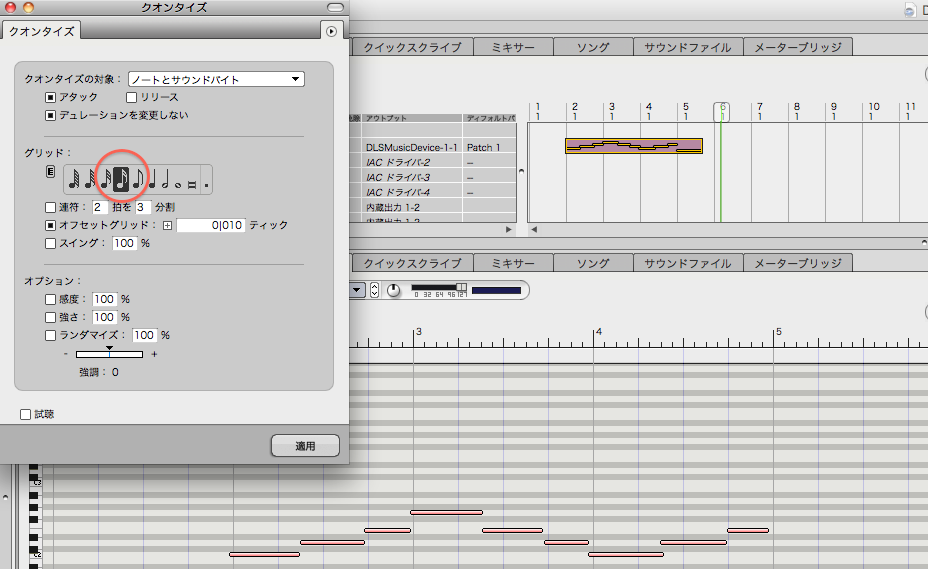Screen dimensions: 928x569
Task: Click the 0–127 velocity slider handle
Action: pyautogui.click(x=461, y=287)
